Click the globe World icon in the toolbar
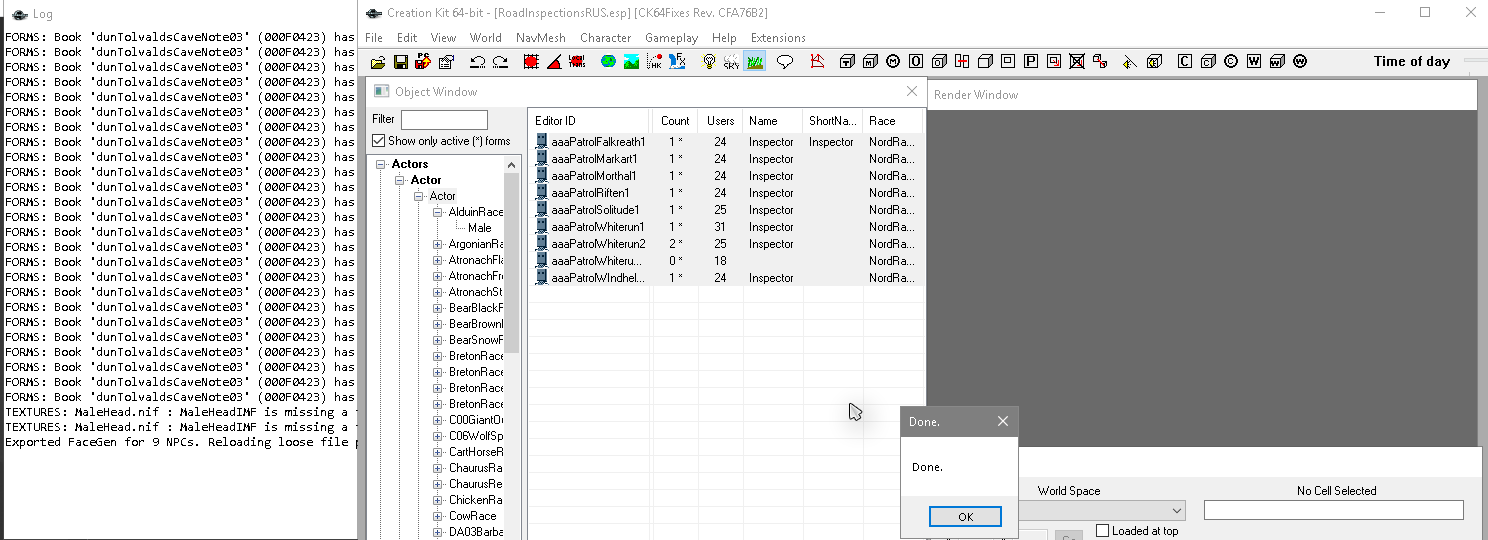 point(608,62)
